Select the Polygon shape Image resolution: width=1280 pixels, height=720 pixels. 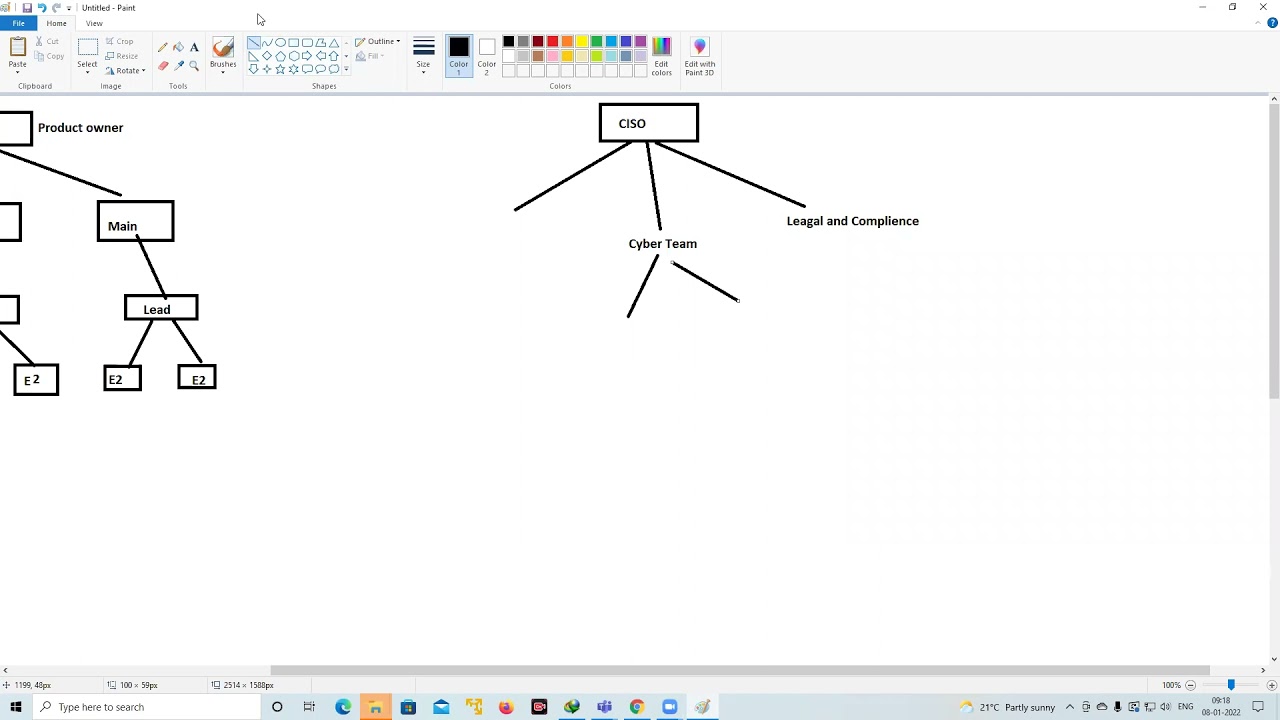point(320,43)
